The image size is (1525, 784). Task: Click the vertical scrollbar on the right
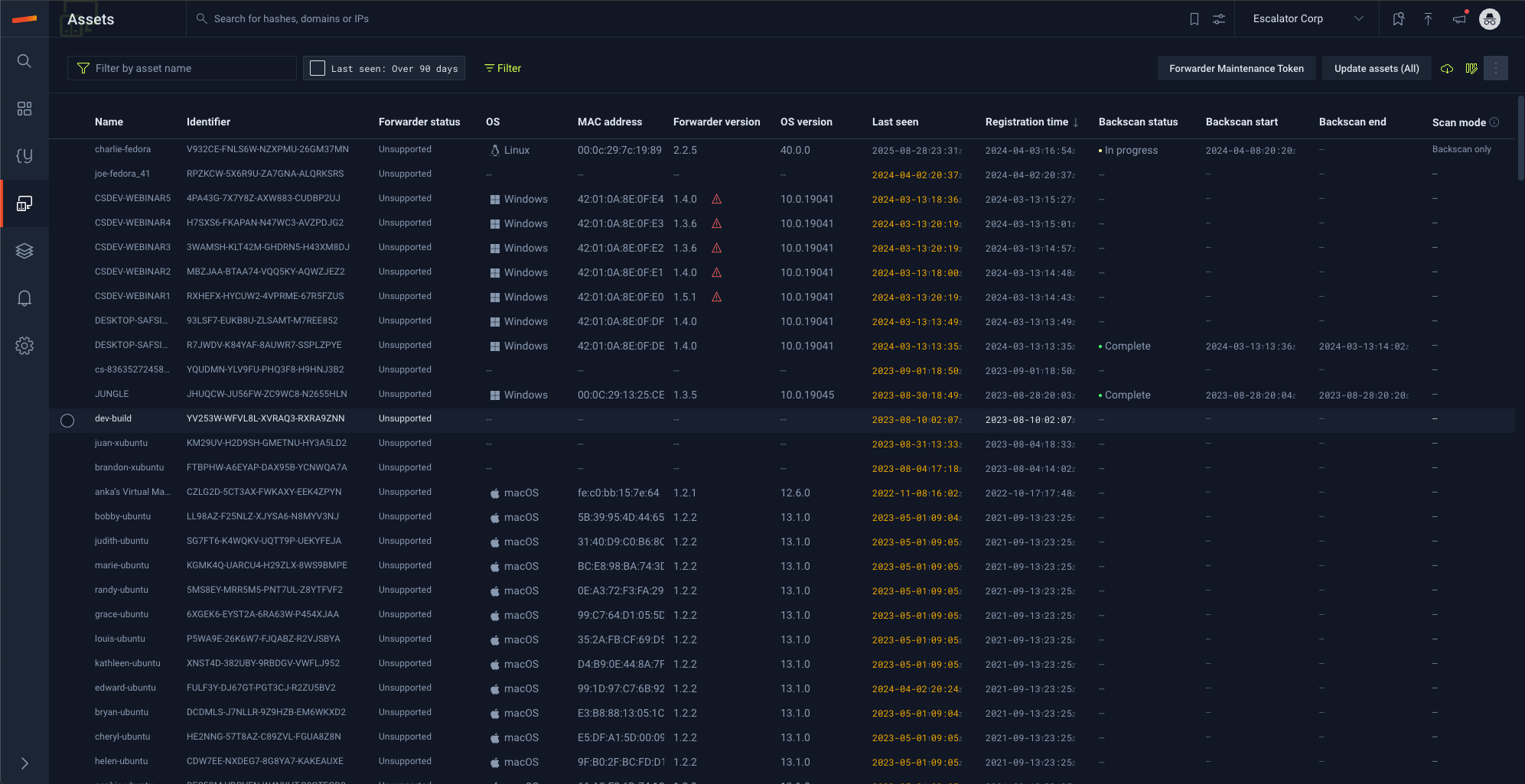pos(1520,138)
